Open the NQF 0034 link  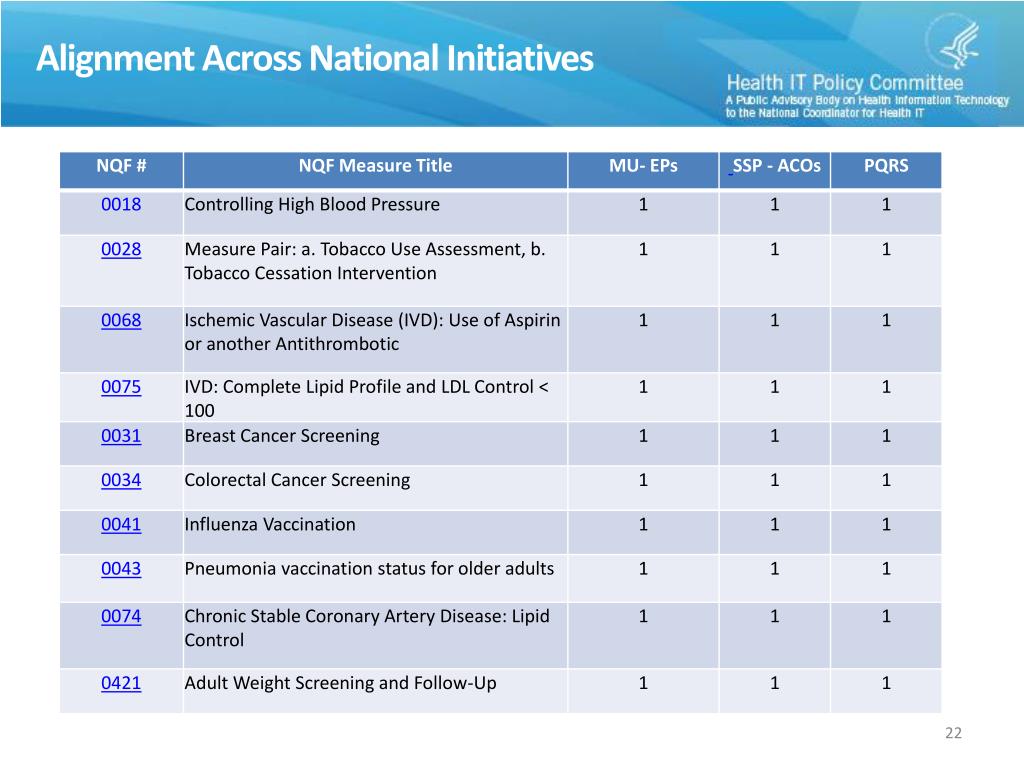(x=121, y=481)
